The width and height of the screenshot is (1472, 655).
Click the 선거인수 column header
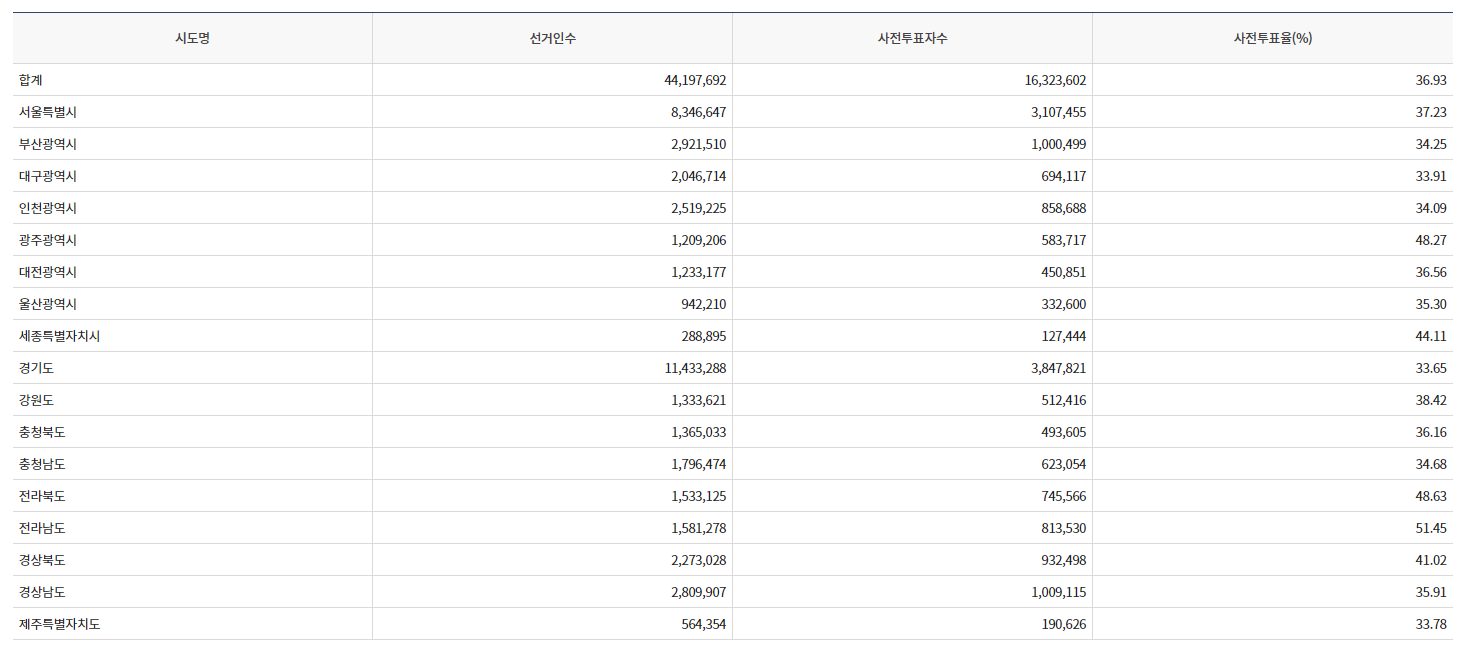pos(552,38)
